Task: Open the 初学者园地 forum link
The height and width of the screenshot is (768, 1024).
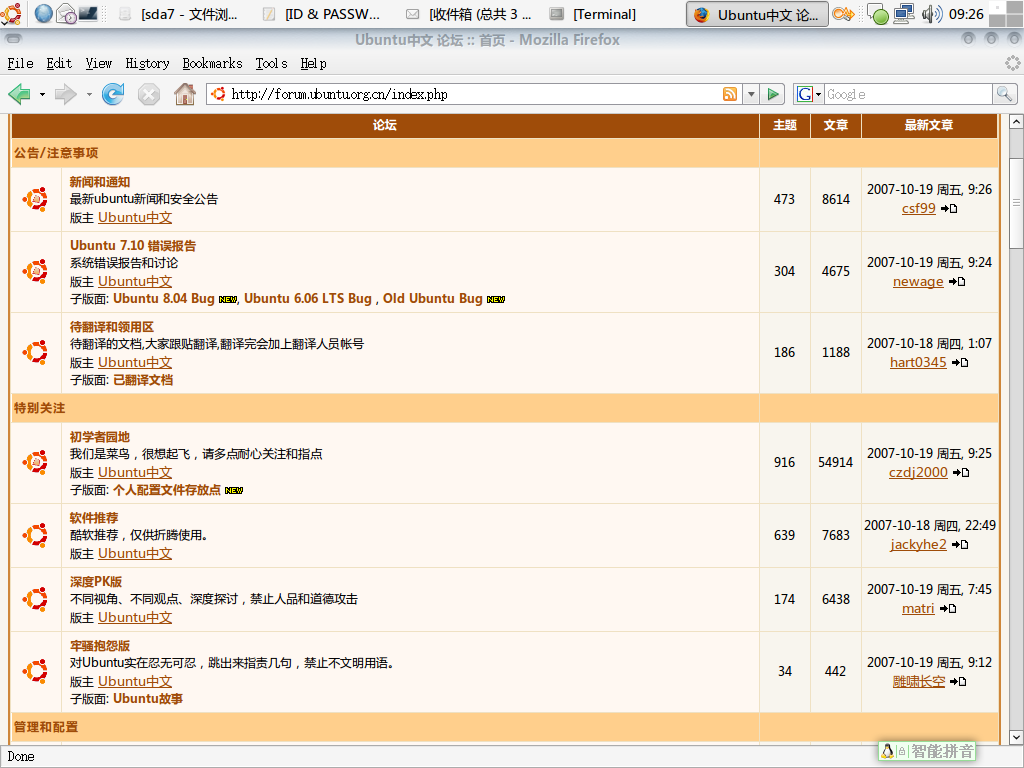Action: pyautogui.click(x=100, y=437)
